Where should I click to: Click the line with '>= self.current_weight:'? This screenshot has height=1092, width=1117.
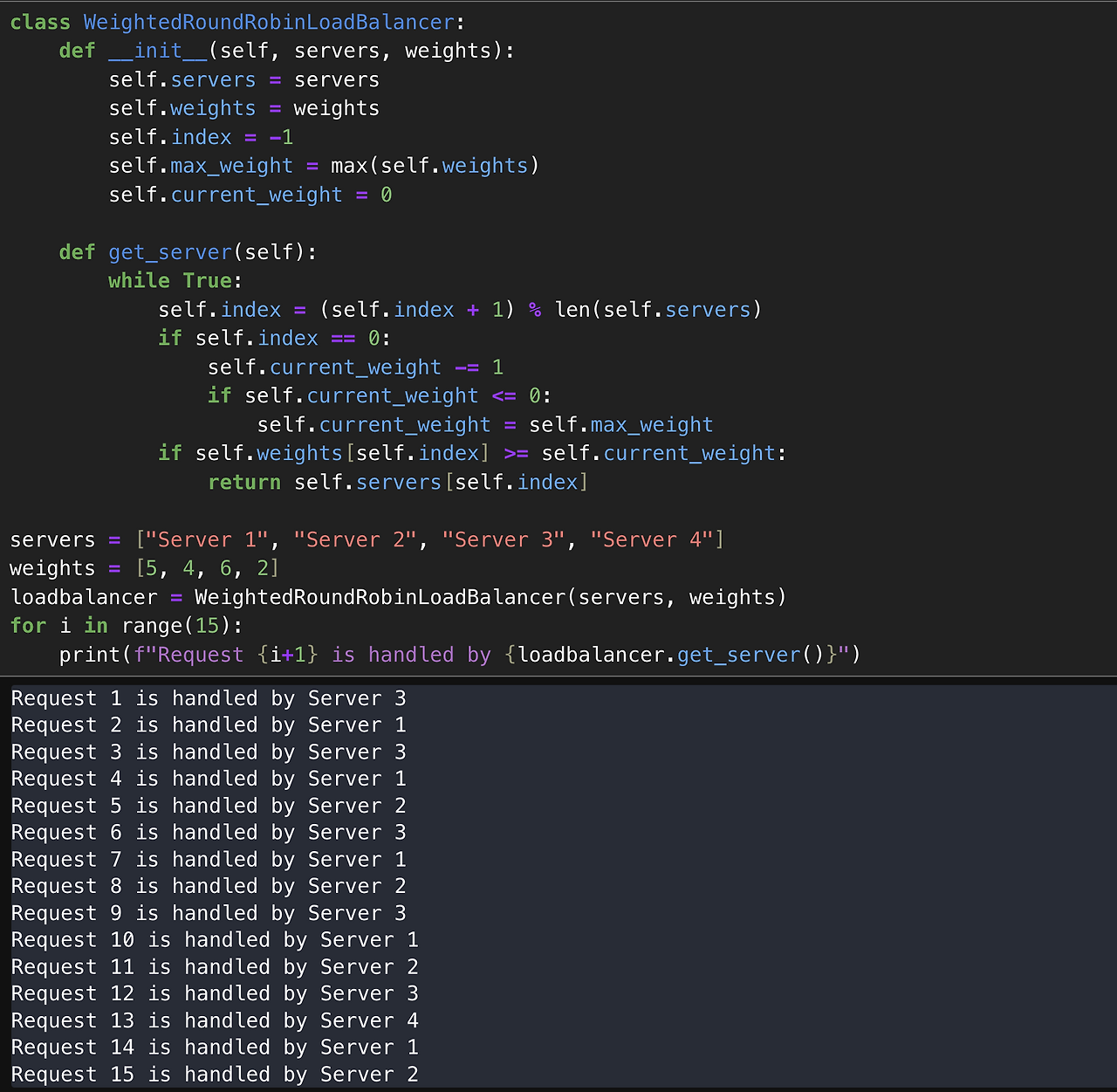coord(472,454)
